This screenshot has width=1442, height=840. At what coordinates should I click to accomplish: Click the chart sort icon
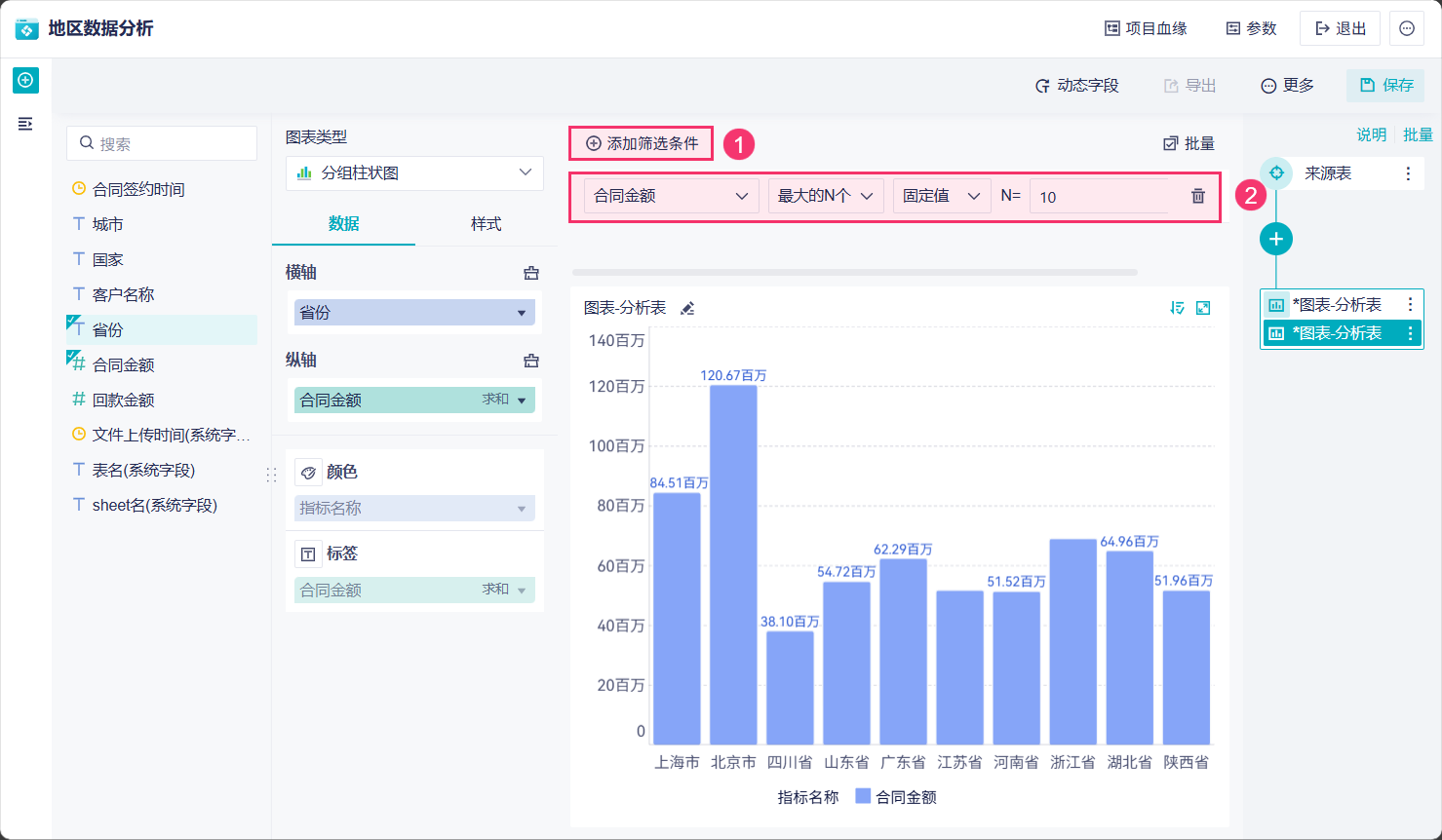[1177, 308]
